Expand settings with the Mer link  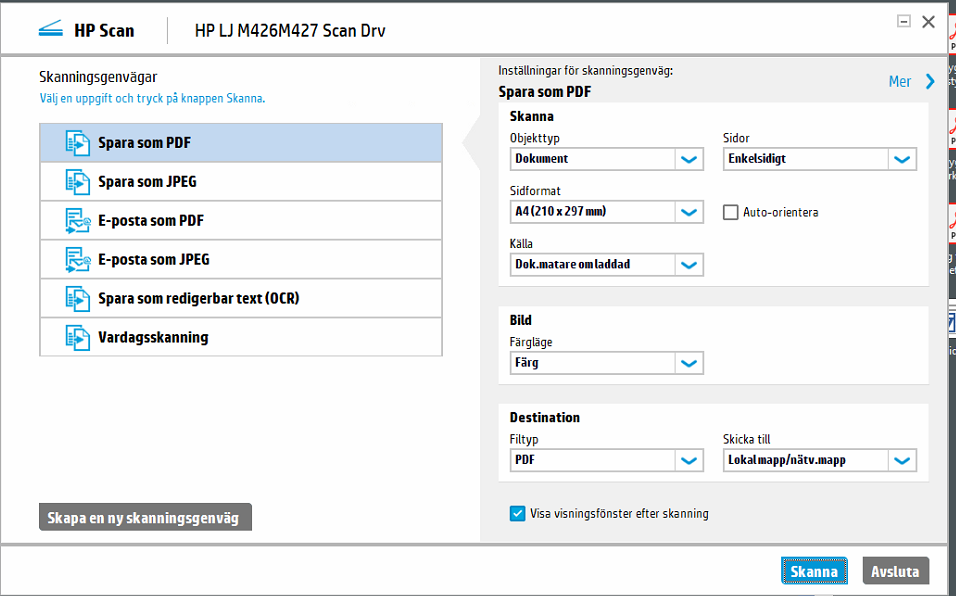tap(899, 81)
